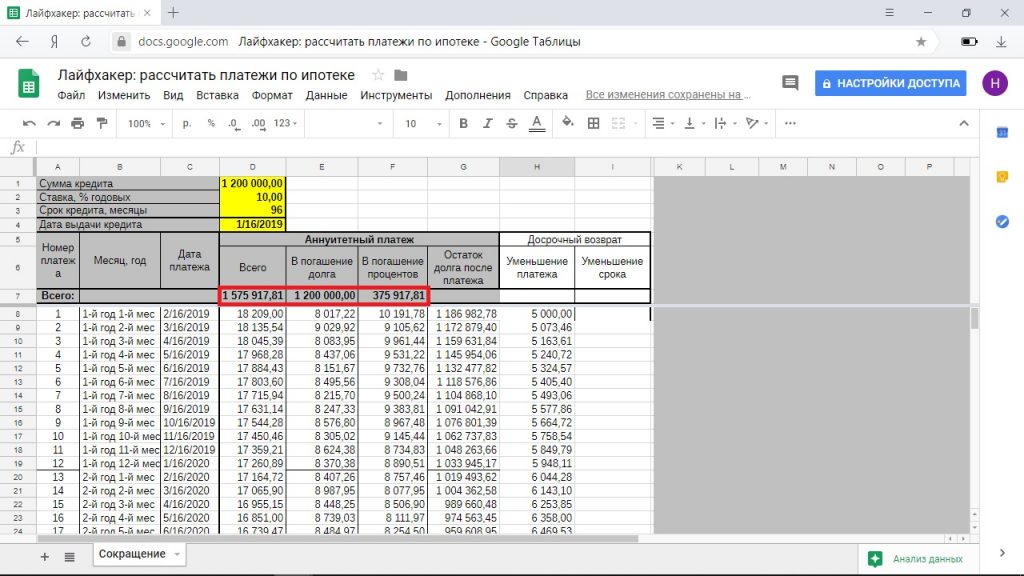Apply bold formatting with B icon
The image size is (1024, 576).
pyautogui.click(x=463, y=123)
